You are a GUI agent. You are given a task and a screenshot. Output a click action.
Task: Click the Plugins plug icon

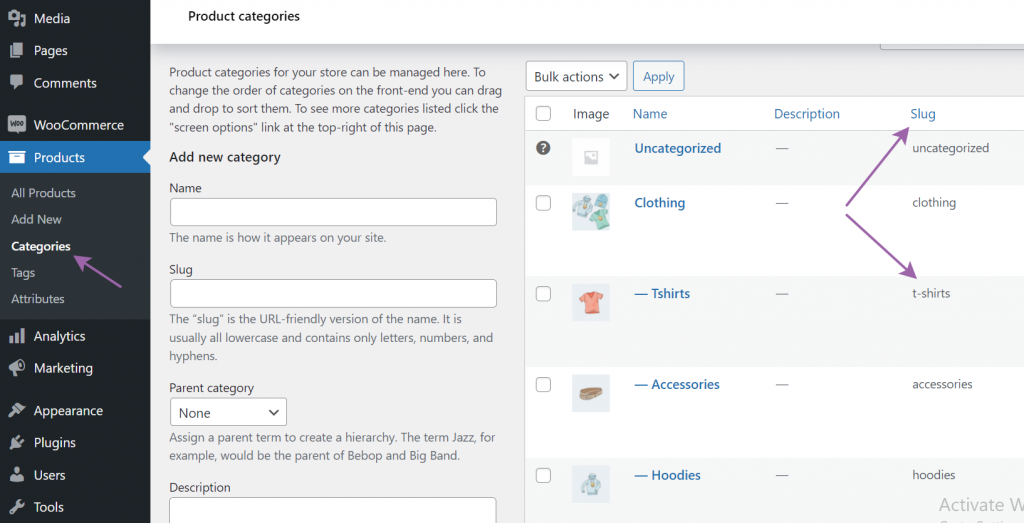coord(17,443)
